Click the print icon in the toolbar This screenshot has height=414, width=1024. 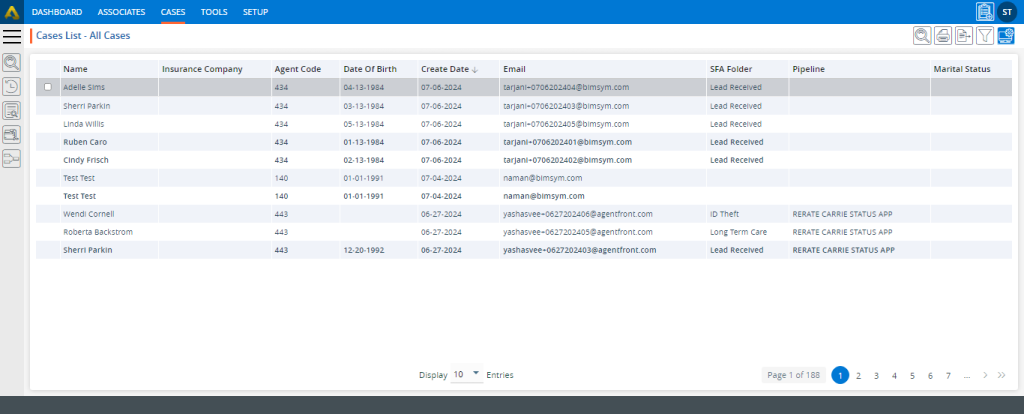942,36
